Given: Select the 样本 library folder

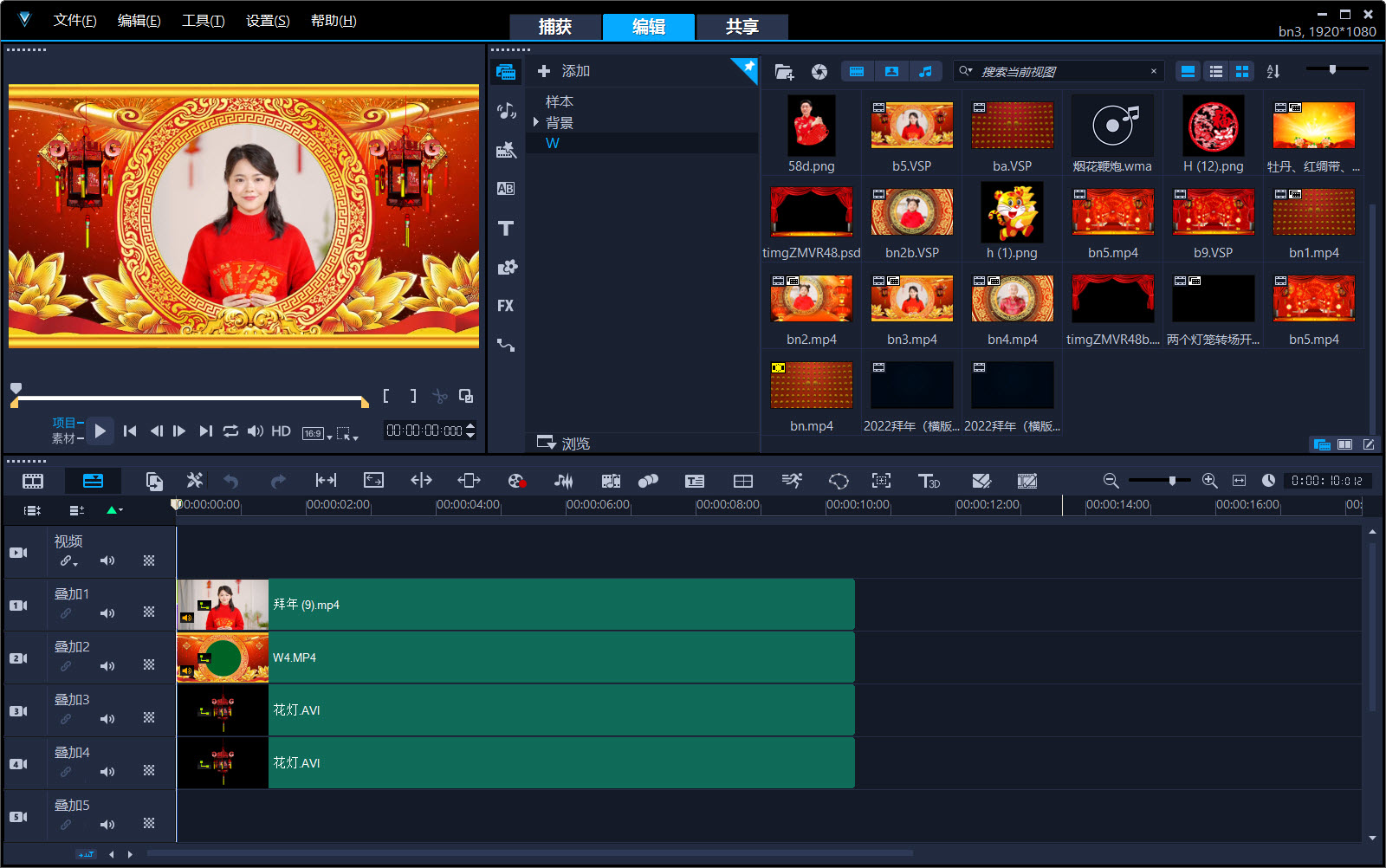Looking at the screenshot, I should tap(559, 101).
